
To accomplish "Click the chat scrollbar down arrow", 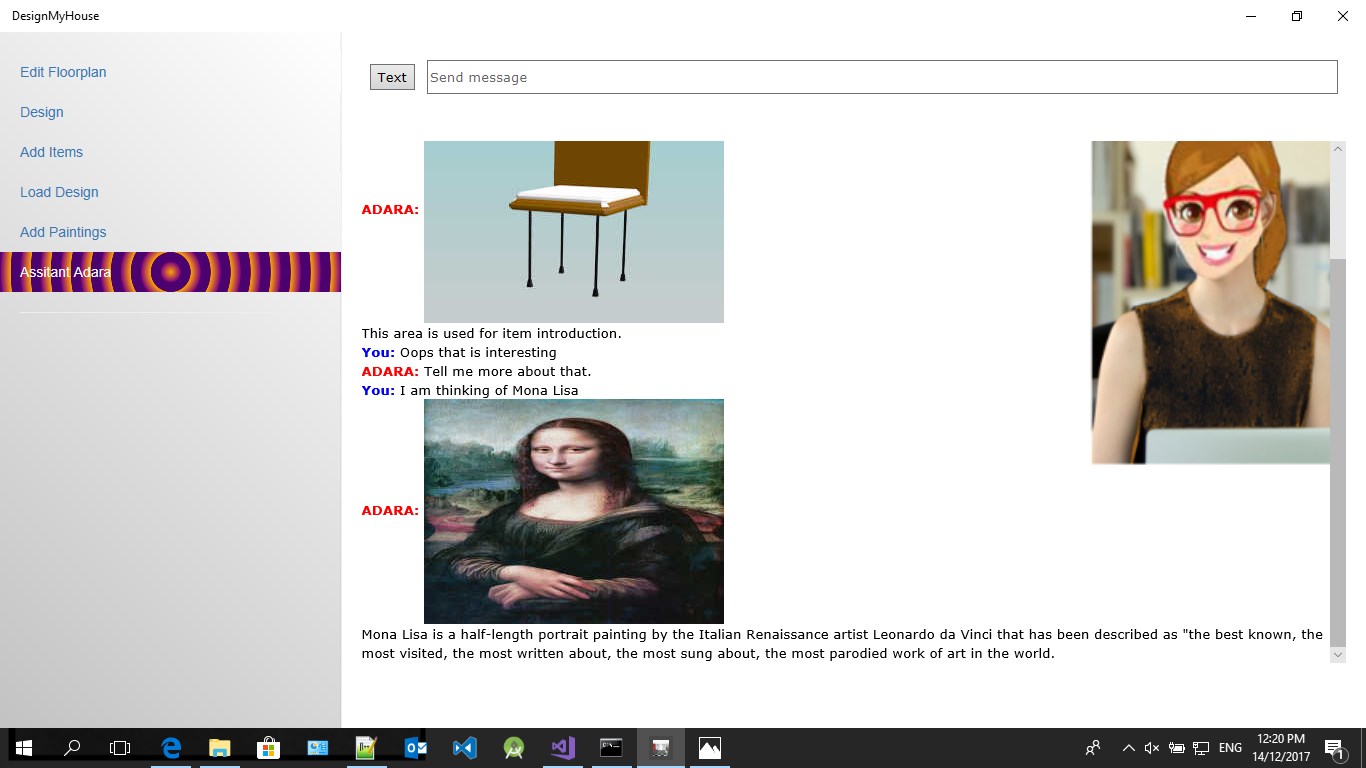I will click(1338, 654).
